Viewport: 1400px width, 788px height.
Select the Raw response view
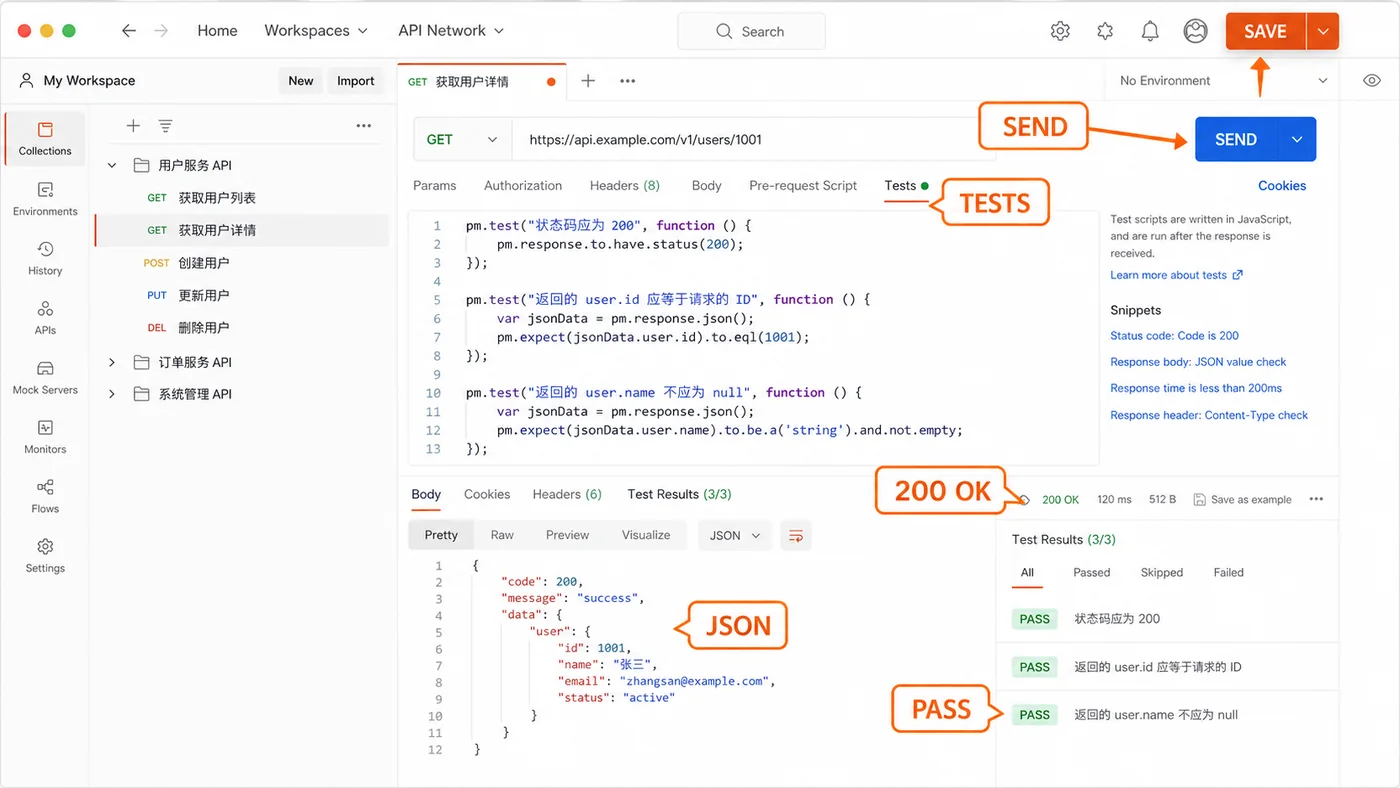tap(502, 536)
